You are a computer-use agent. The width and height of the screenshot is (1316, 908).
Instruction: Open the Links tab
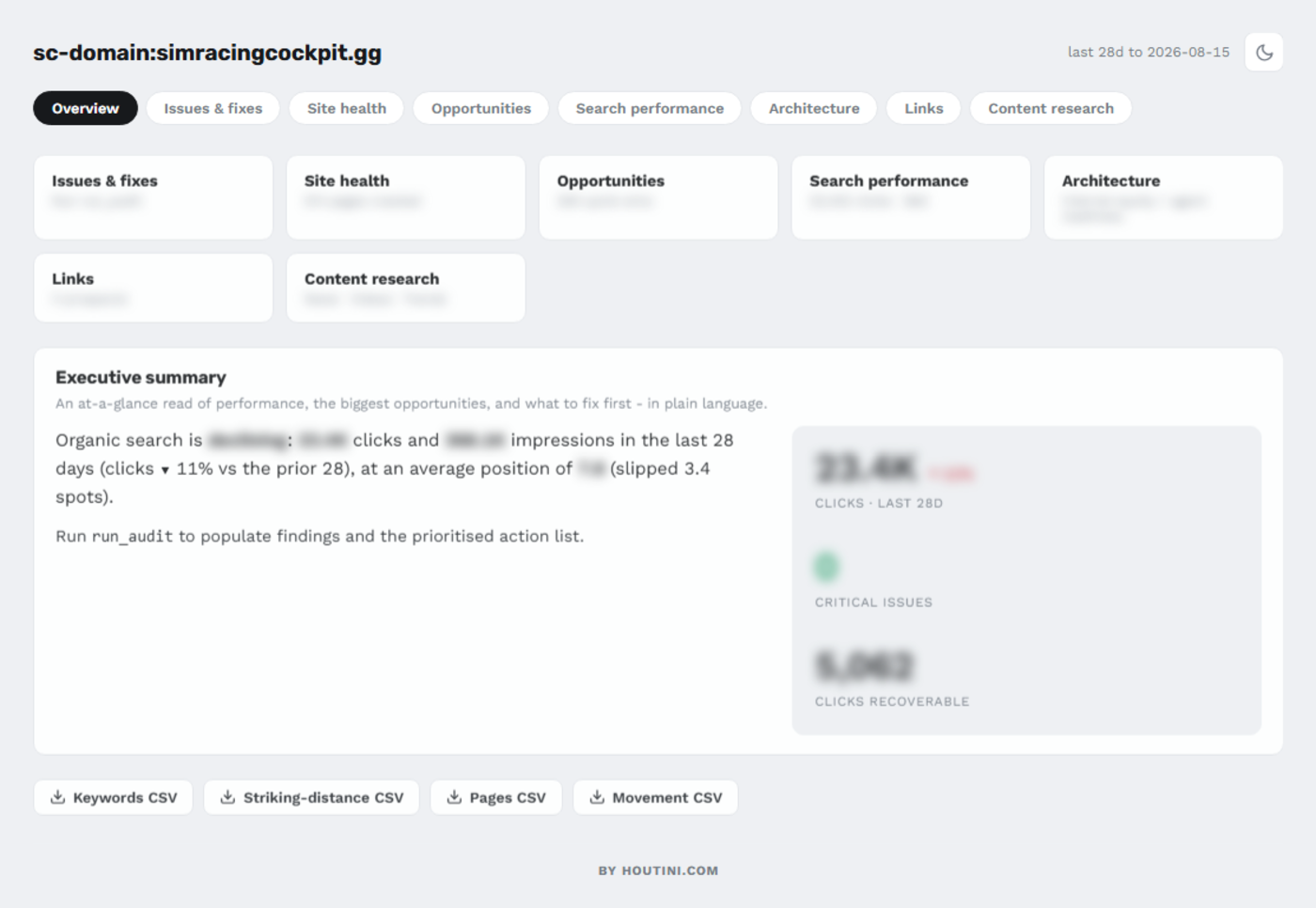[x=924, y=108]
